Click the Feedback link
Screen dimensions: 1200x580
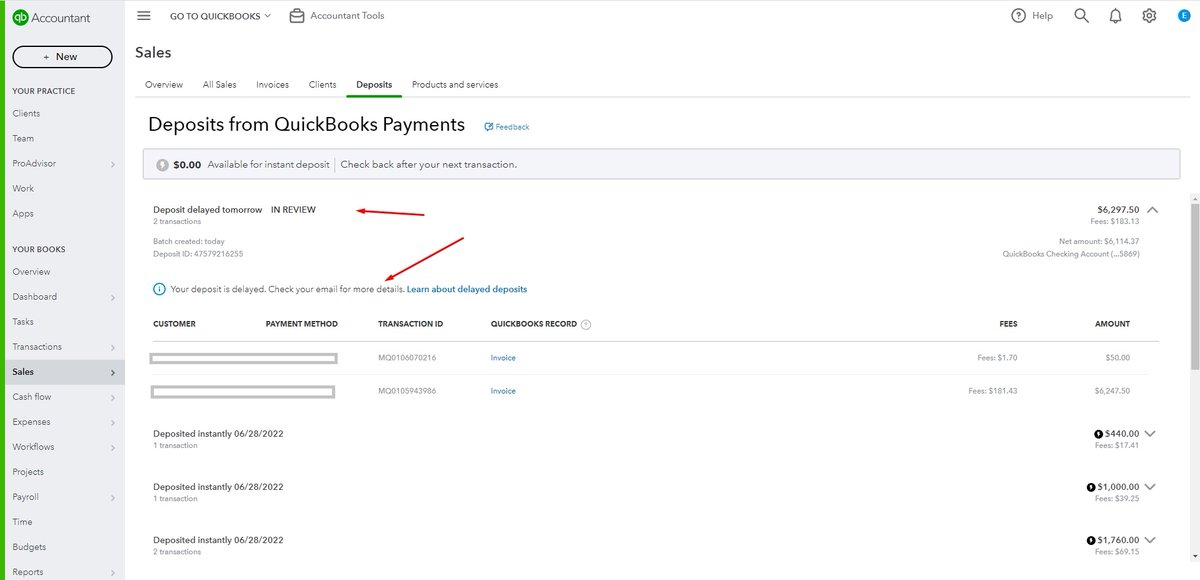click(507, 127)
